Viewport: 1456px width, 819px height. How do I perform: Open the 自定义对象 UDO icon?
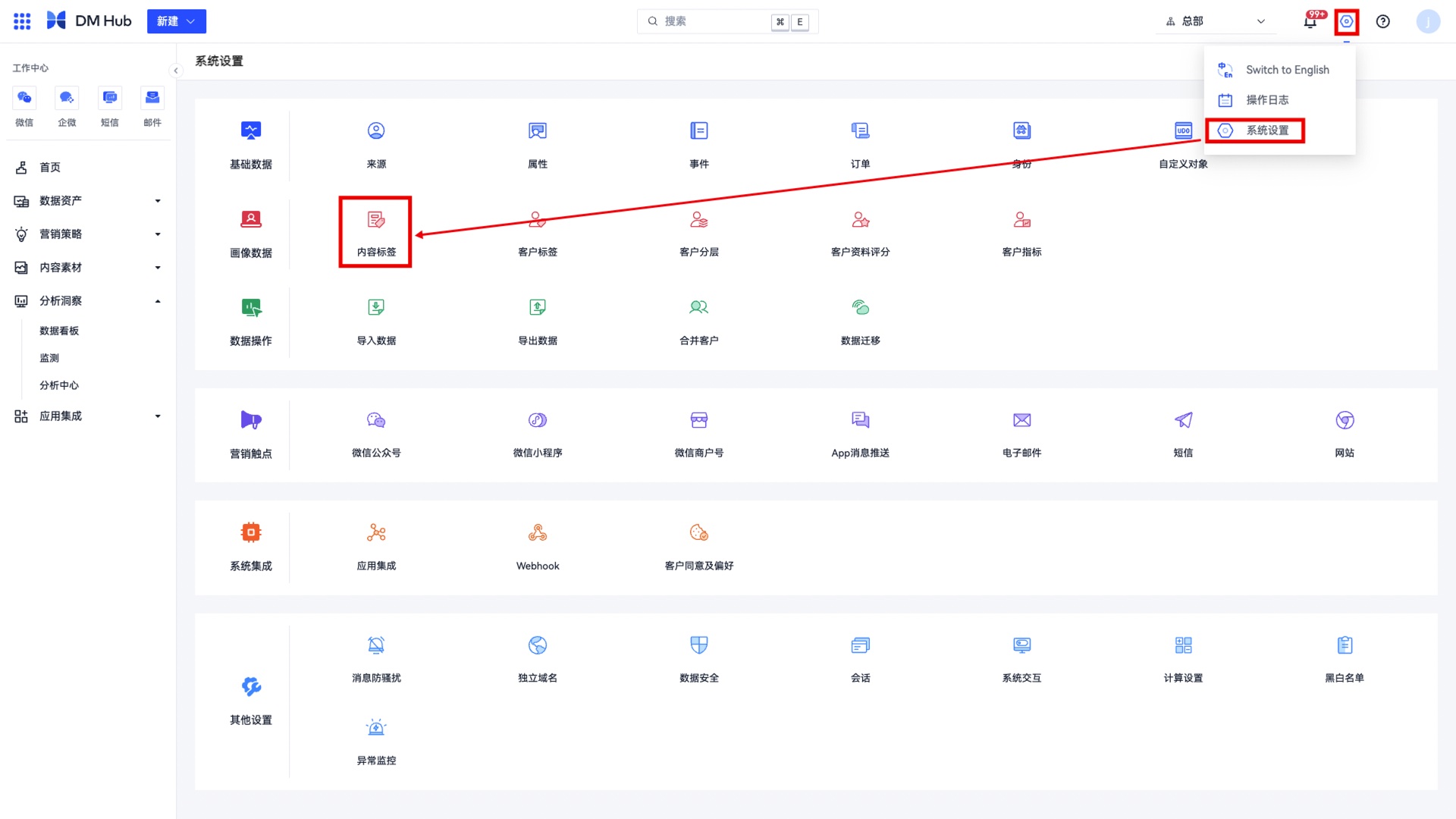1184,130
